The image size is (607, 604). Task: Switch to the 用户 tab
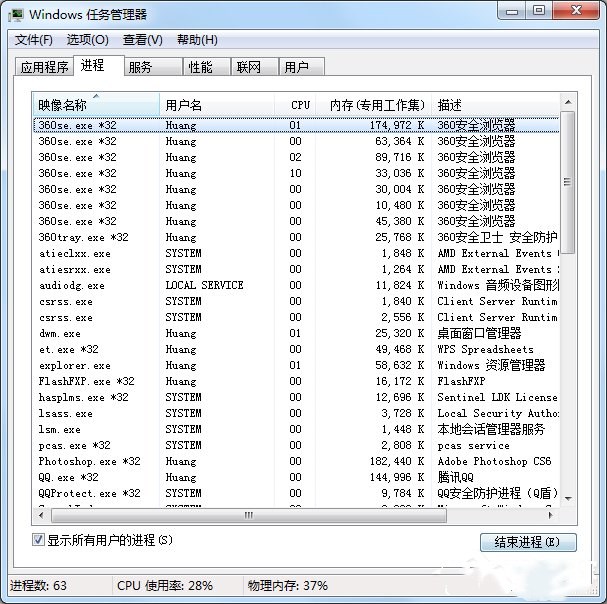click(302, 67)
